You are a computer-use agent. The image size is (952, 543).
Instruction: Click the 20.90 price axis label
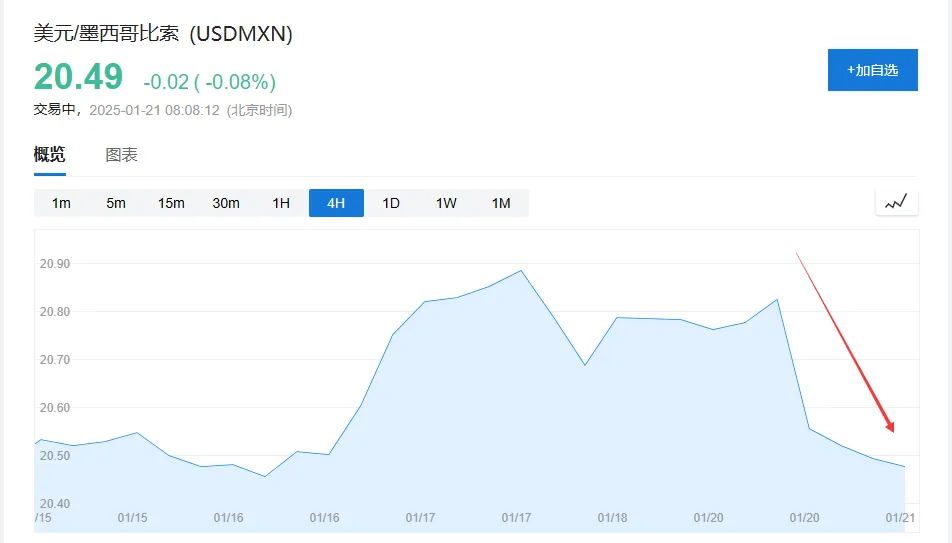(x=54, y=264)
